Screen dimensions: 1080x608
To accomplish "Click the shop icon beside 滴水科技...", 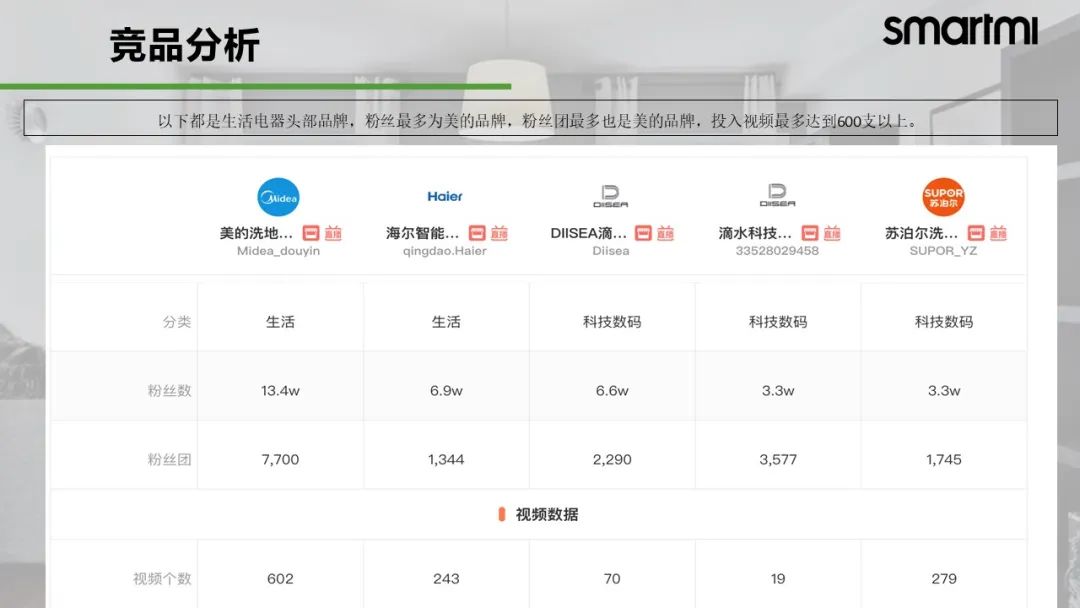I will click(x=810, y=233).
